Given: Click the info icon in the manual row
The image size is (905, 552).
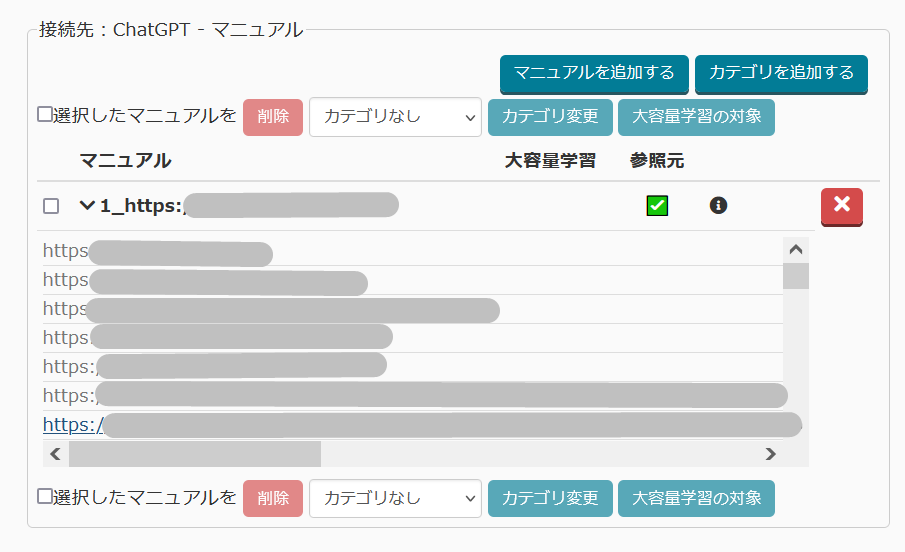Looking at the screenshot, I should [718, 205].
